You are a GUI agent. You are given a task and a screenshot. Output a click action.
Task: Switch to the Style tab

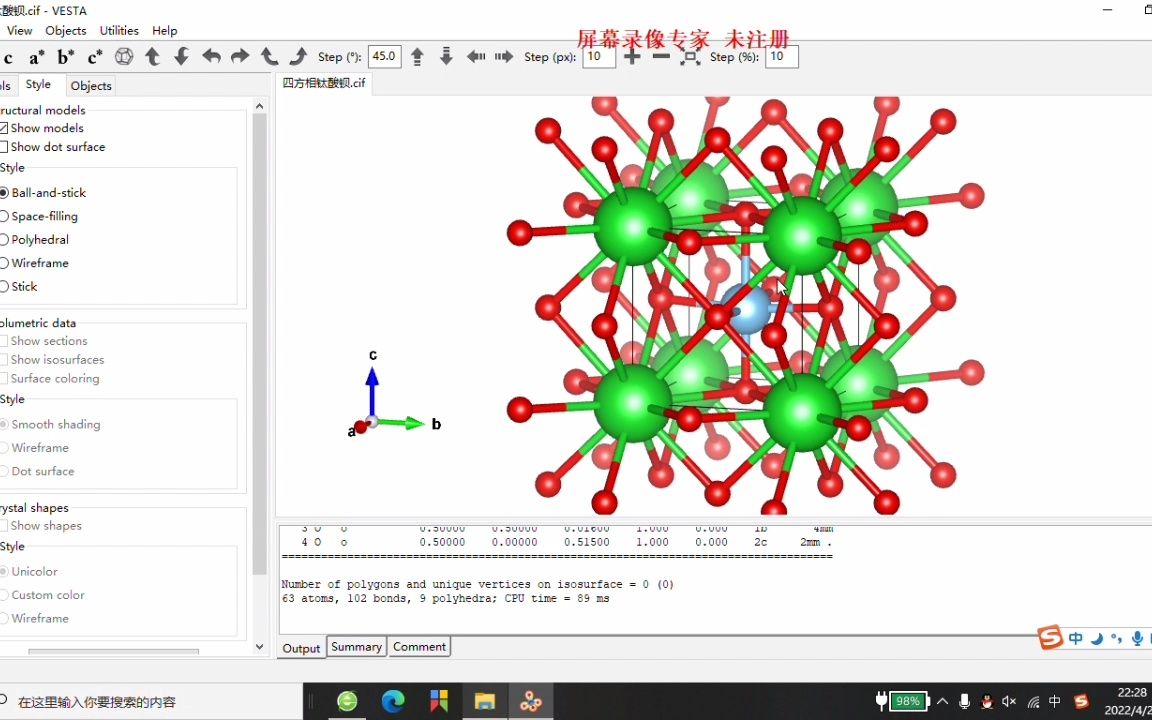pyautogui.click(x=39, y=84)
